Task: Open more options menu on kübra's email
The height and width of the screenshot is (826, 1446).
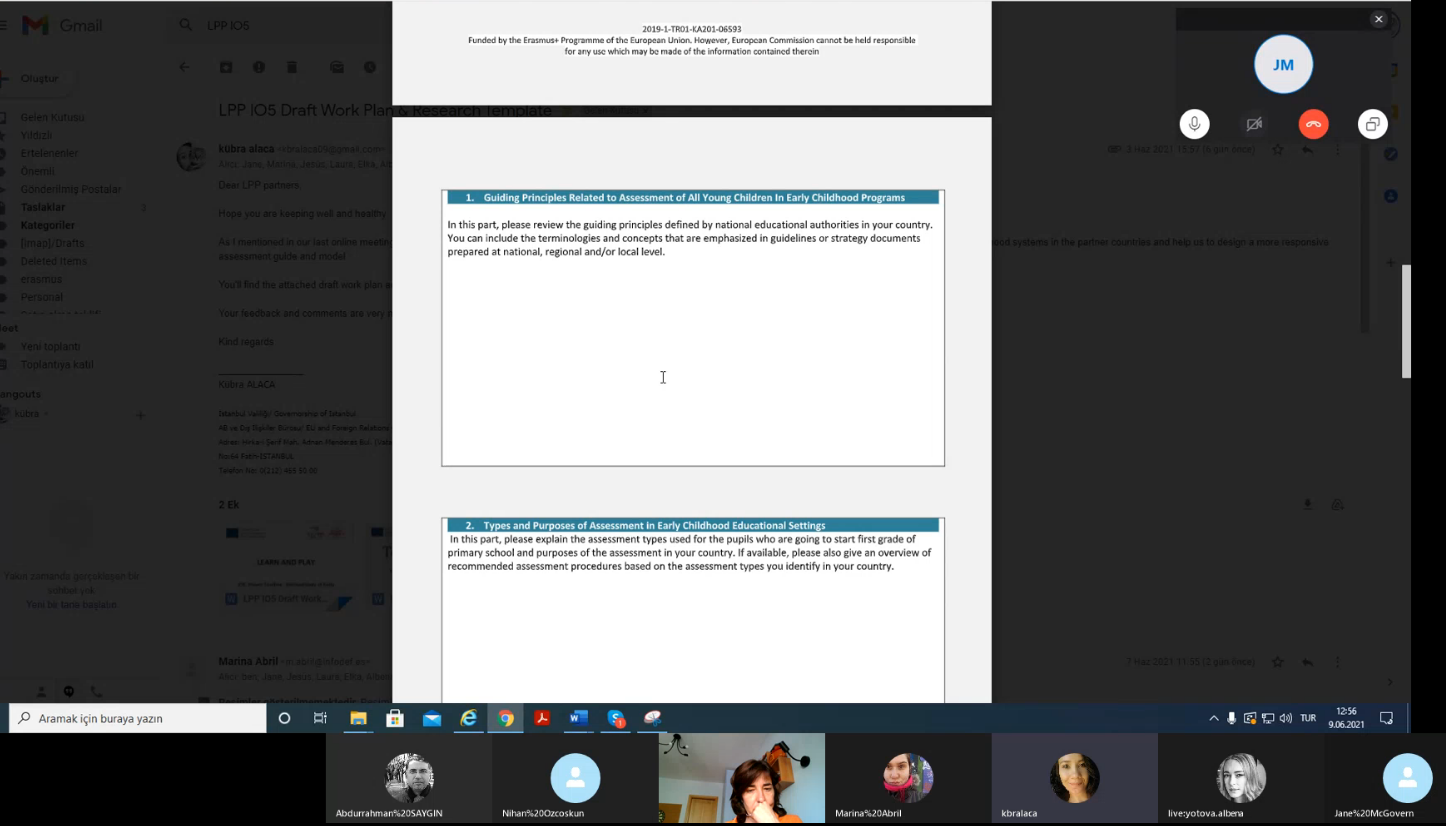Action: [1336, 150]
